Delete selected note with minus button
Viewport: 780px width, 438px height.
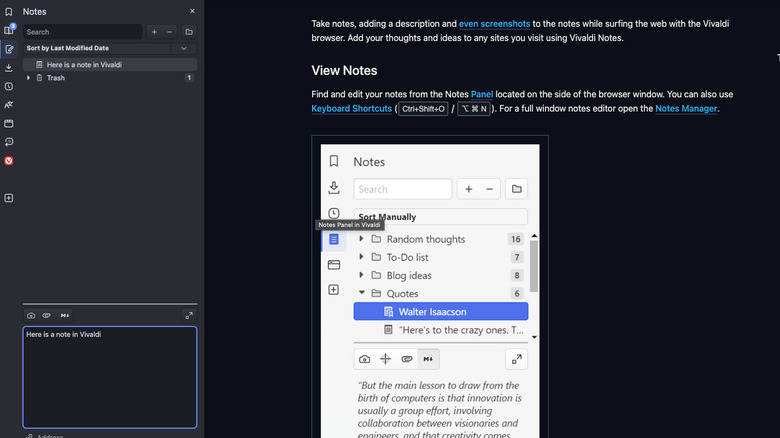point(167,32)
